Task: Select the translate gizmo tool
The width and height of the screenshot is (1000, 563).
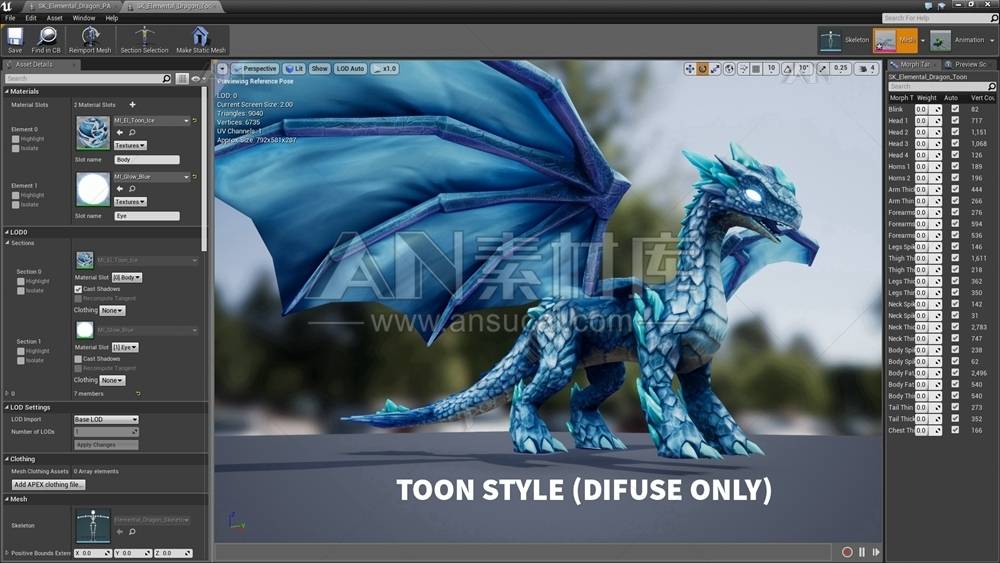Action: click(689, 69)
